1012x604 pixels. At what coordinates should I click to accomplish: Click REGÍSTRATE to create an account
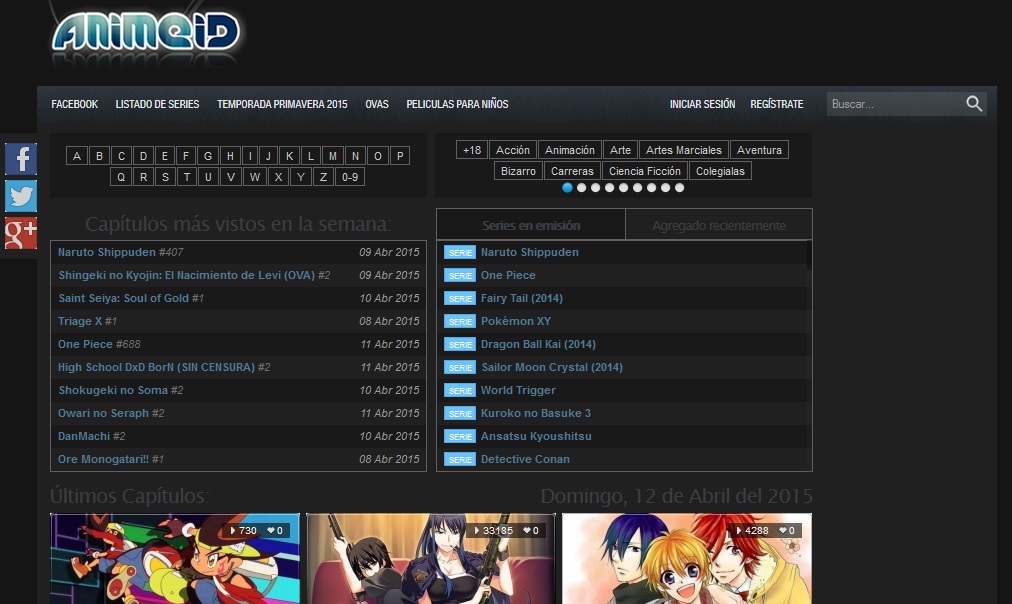(x=777, y=104)
